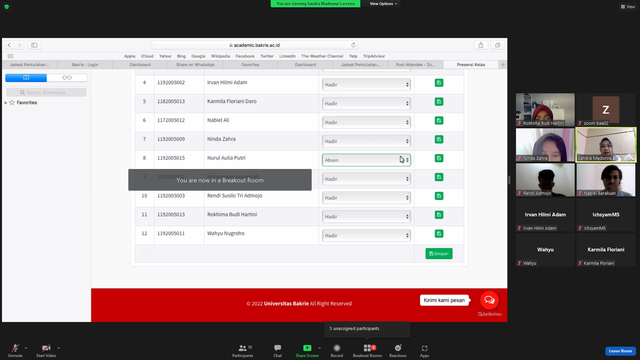Save attendance for Irvan Hilmi Adam
This screenshot has width=640, height=360.
click(x=439, y=83)
